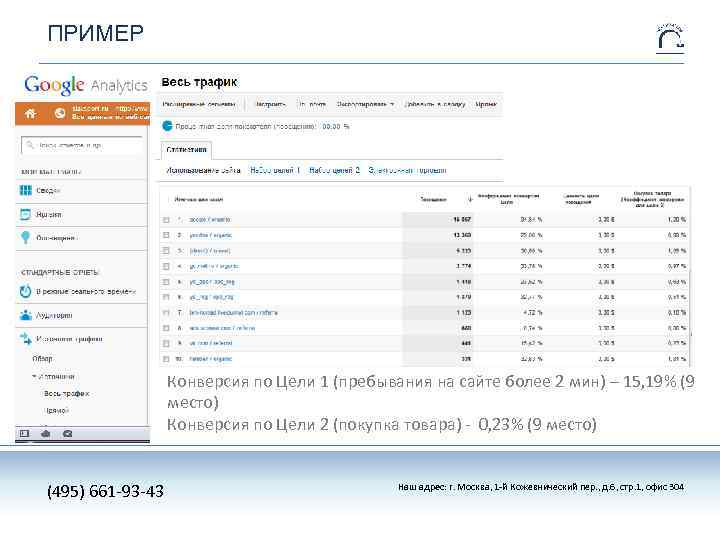
Task: Open the livejournal.com referral link
Action: (234, 313)
